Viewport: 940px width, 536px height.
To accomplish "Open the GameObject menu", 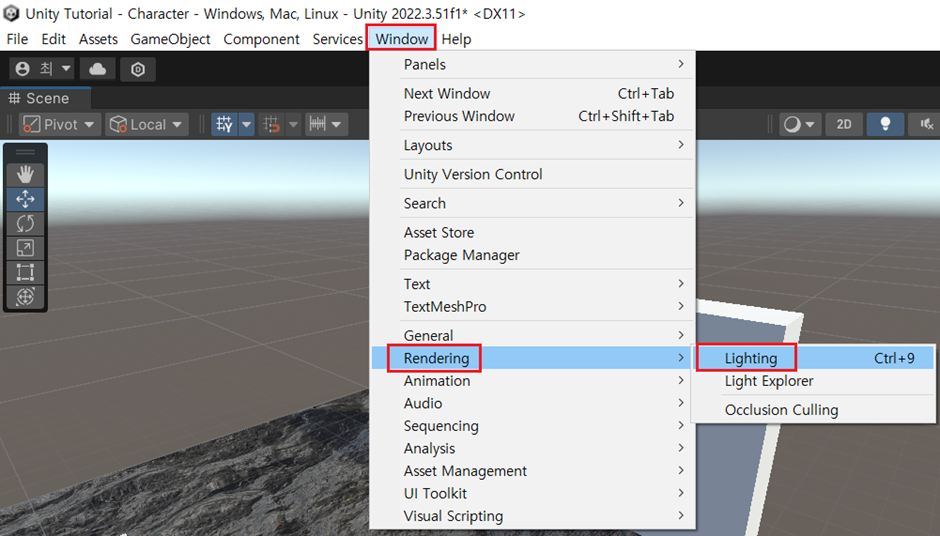I will pyautogui.click(x=170, y=39).
